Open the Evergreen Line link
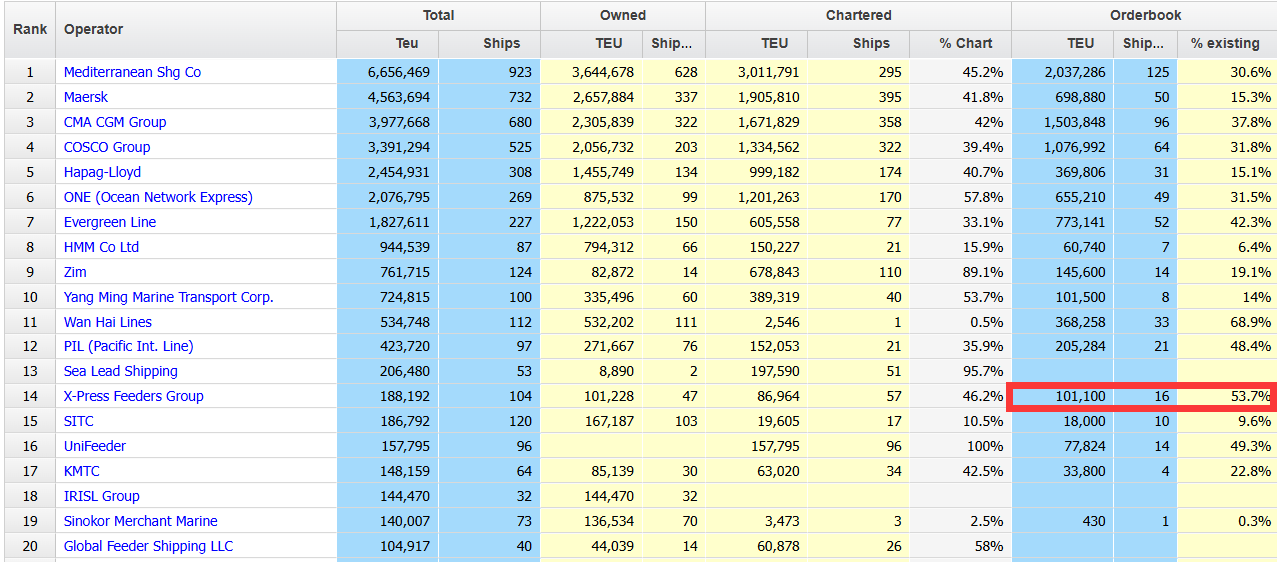This screenshot has width=1277, height=562. pos(110,222)
